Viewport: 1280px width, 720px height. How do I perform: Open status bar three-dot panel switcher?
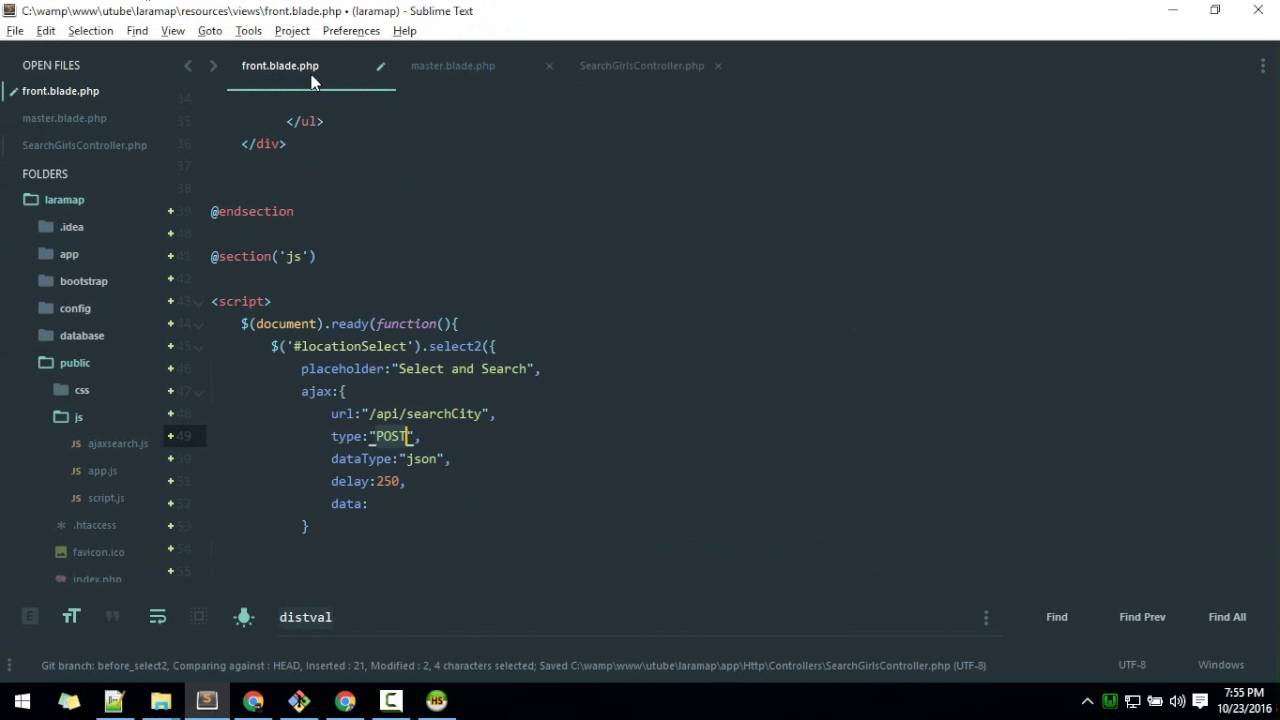[x=10, y=665]
